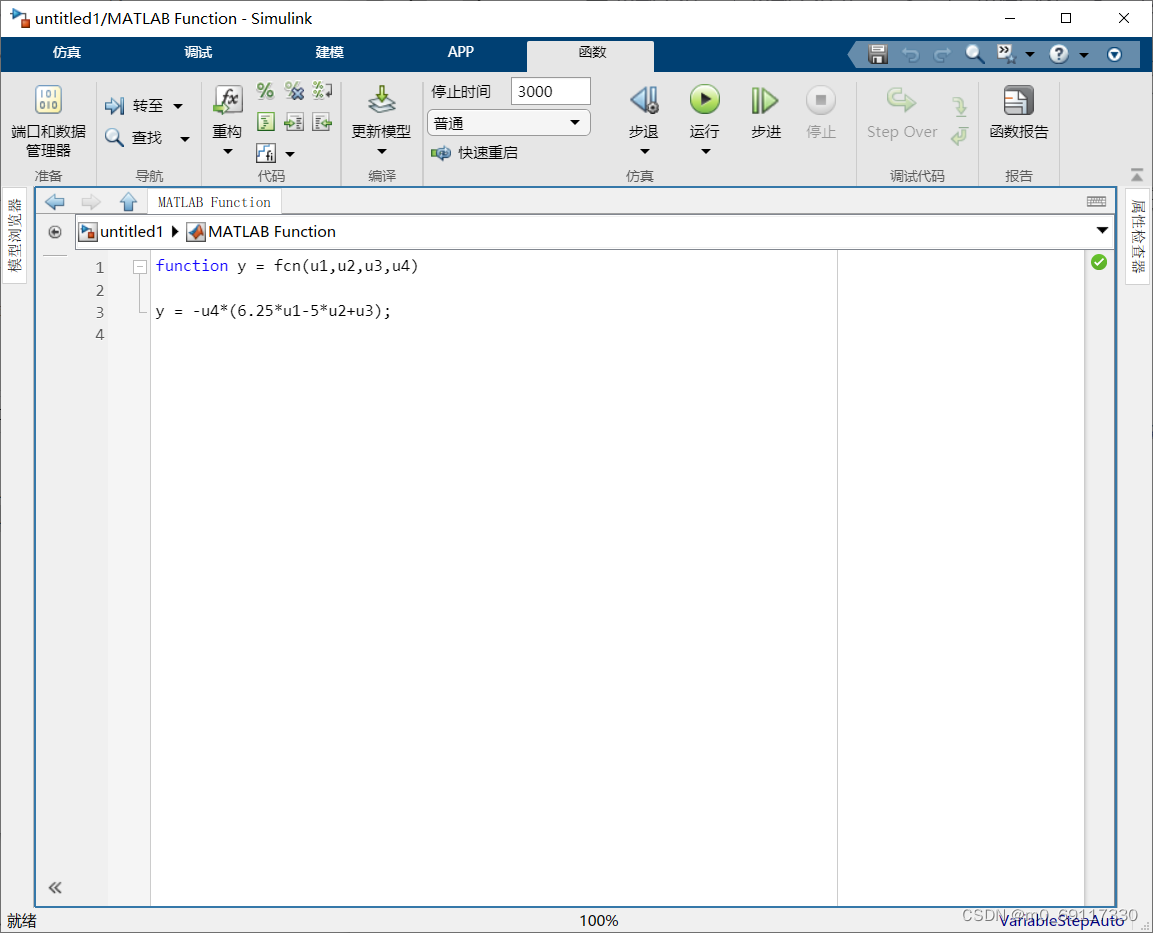Click the 查找 (Find) magnifier icon
The width and height of the screenshot is (1153, 933).
[114, 137]
